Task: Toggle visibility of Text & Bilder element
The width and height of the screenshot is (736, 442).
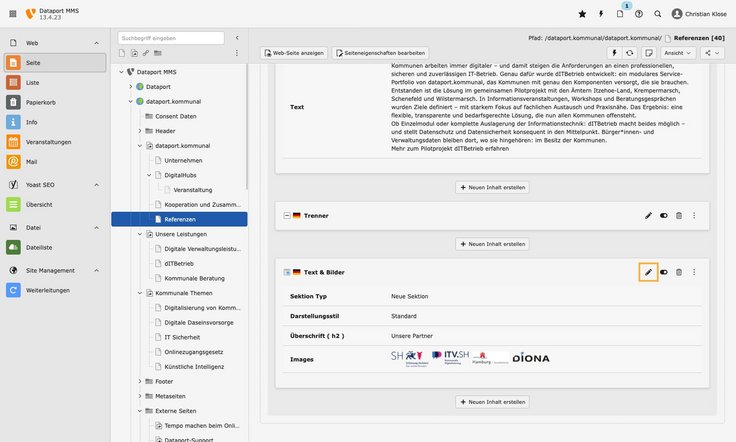Action: 664,272
